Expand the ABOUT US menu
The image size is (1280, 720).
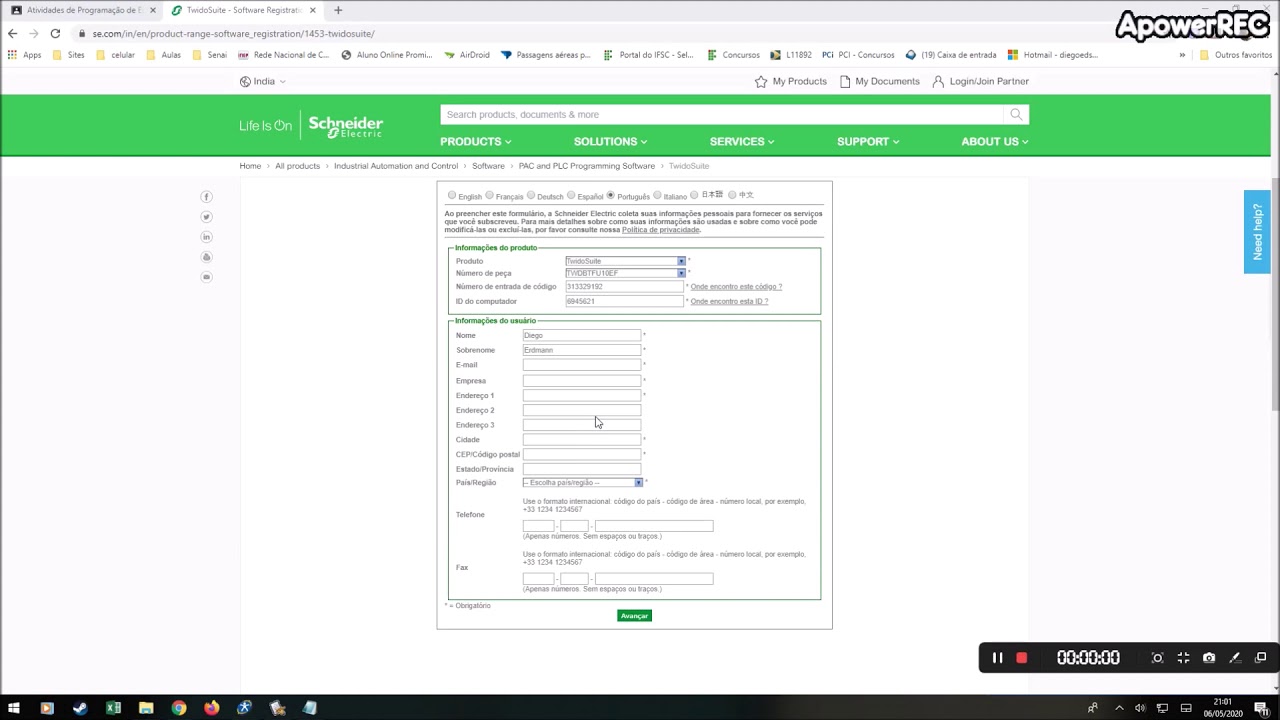click(x=995, y=142)
